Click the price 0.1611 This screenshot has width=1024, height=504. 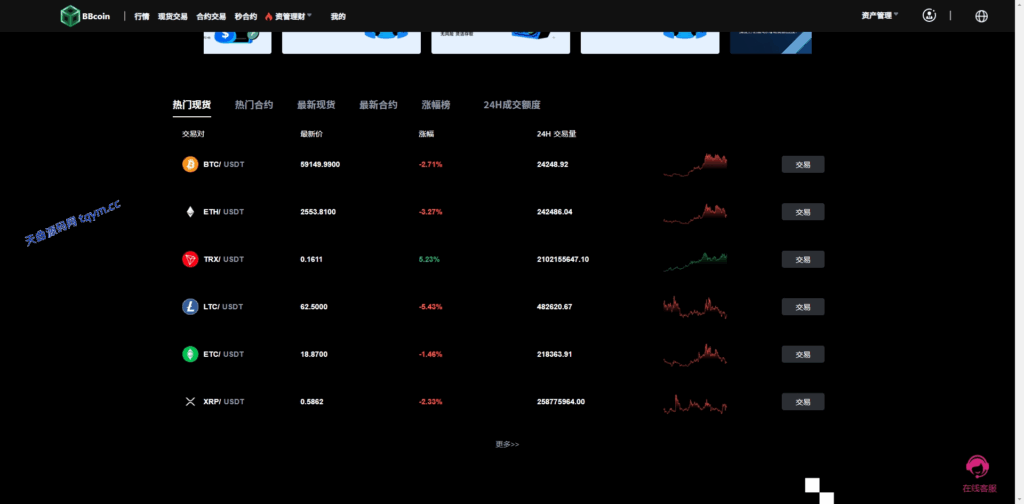(312, 259)
